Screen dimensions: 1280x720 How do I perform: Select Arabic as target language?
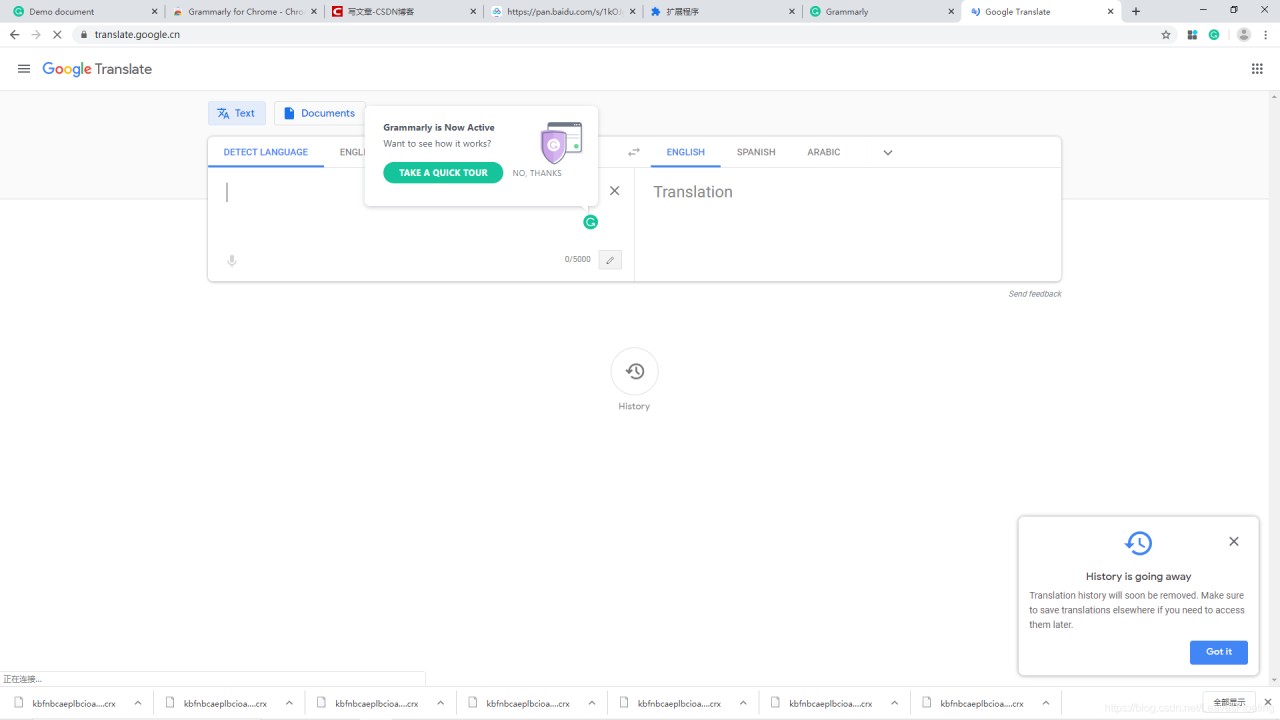[x=824, y=152]
